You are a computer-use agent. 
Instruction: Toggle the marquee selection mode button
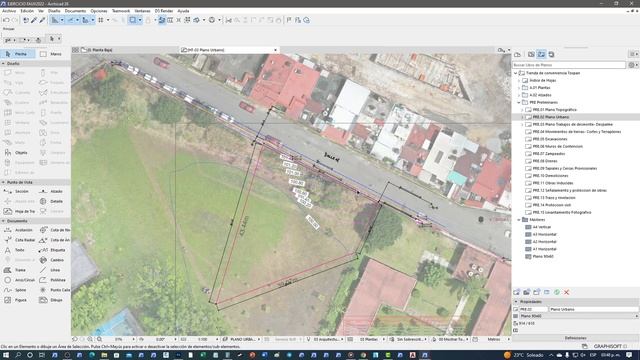(x=133, y=20)
